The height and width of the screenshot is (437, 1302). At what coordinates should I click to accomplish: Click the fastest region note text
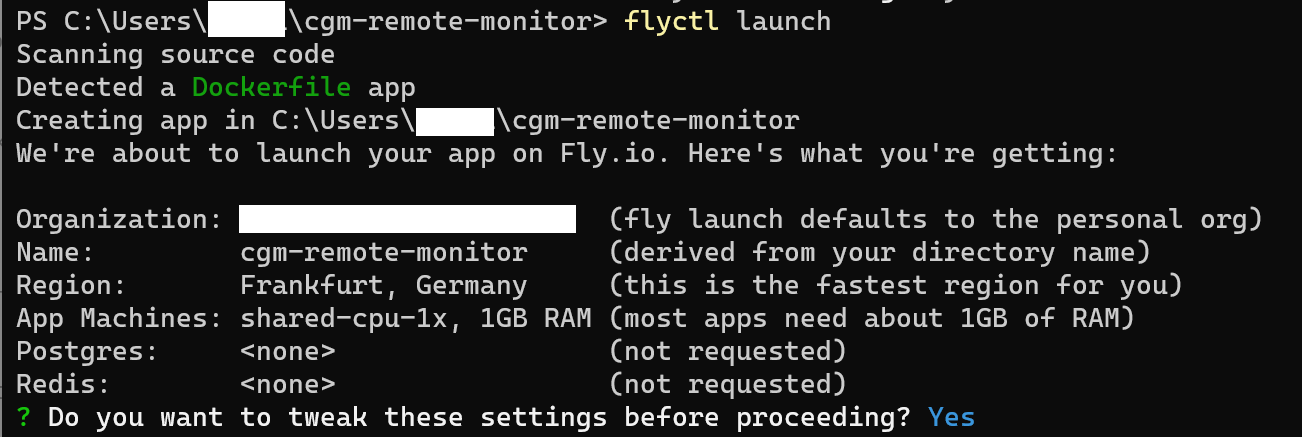point(895,285)
